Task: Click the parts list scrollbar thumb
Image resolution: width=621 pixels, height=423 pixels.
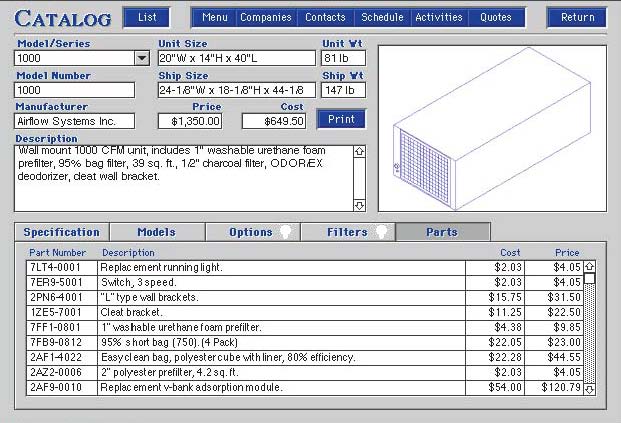Action: (589, 278)
